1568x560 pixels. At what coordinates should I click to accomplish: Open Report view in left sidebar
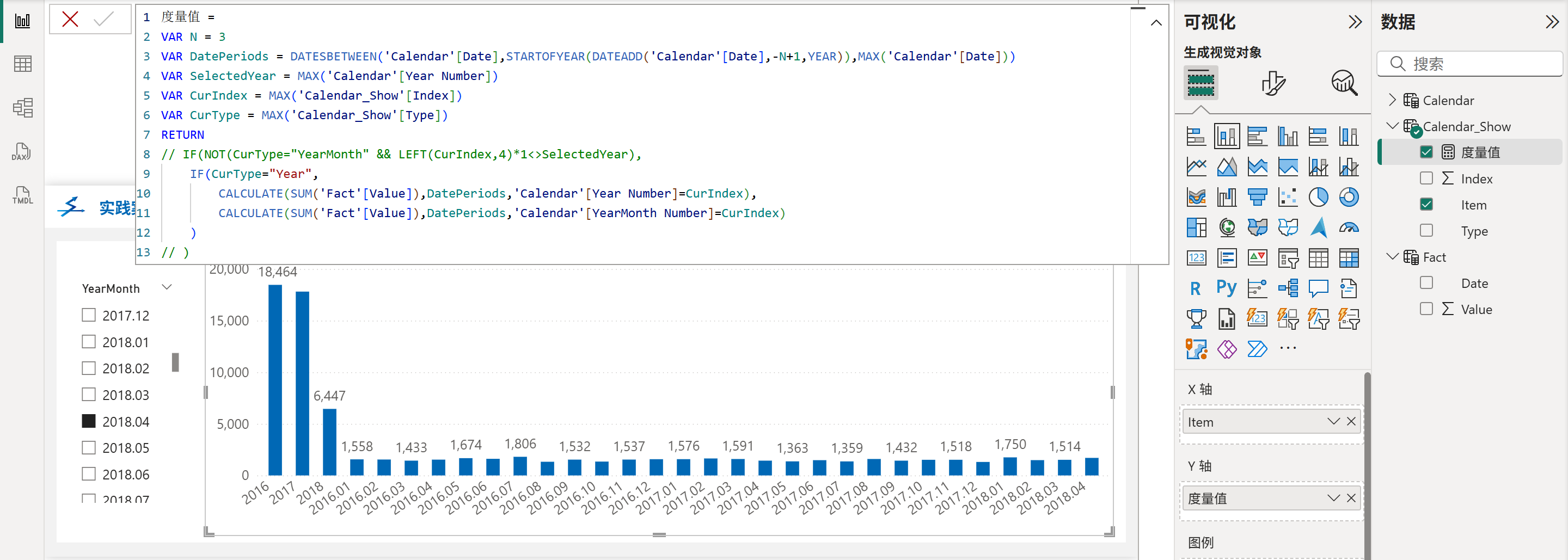click(22, 22)
